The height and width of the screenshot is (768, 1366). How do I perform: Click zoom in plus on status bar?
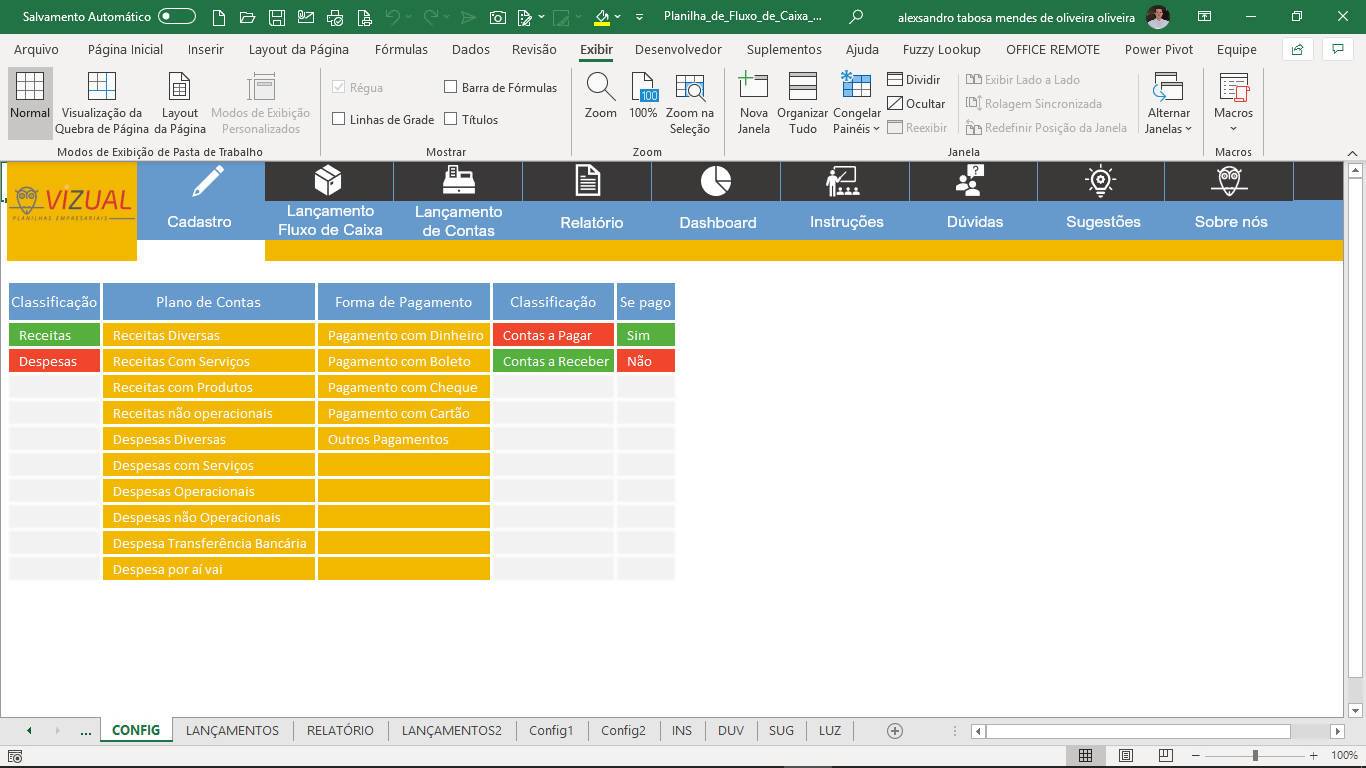(x=1313, y=755)
